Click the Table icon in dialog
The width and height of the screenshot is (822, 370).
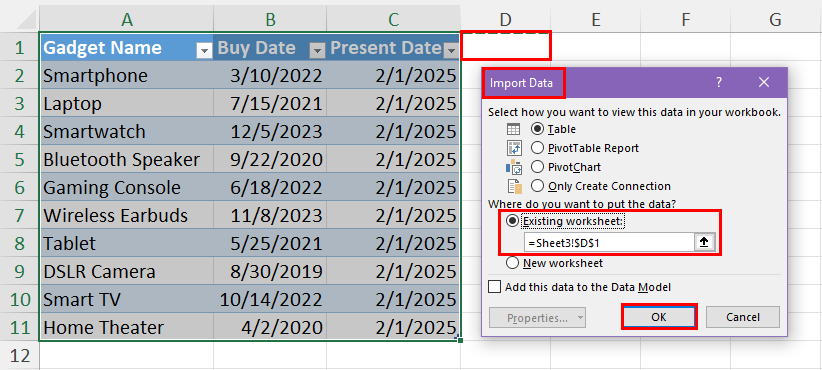coord(514,129)
